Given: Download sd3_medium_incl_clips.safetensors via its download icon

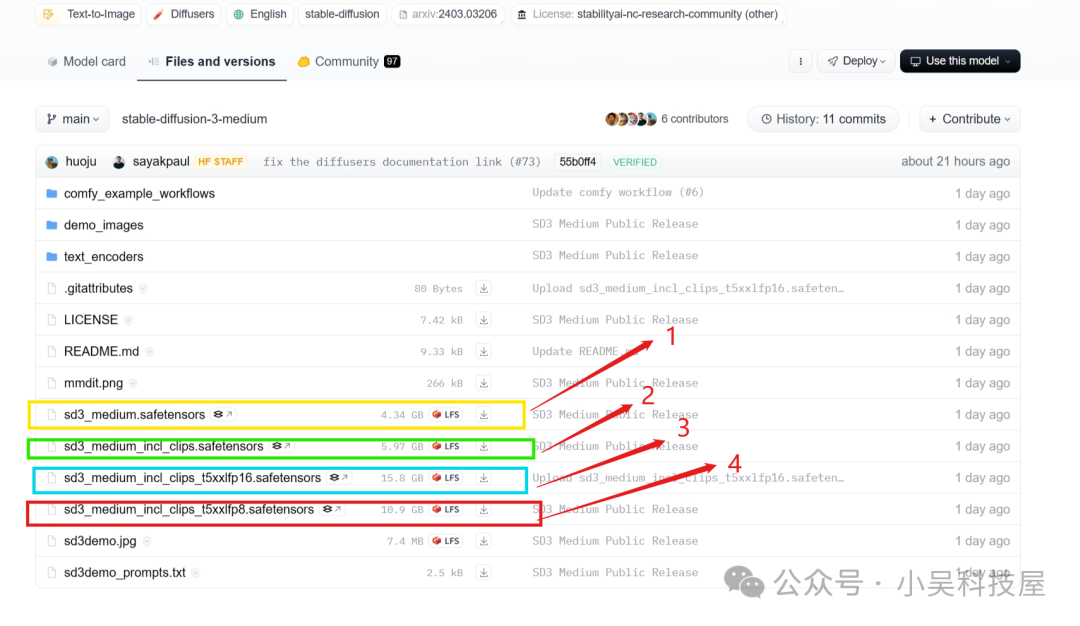Looking at the screenshot, I should pos(484,446).
